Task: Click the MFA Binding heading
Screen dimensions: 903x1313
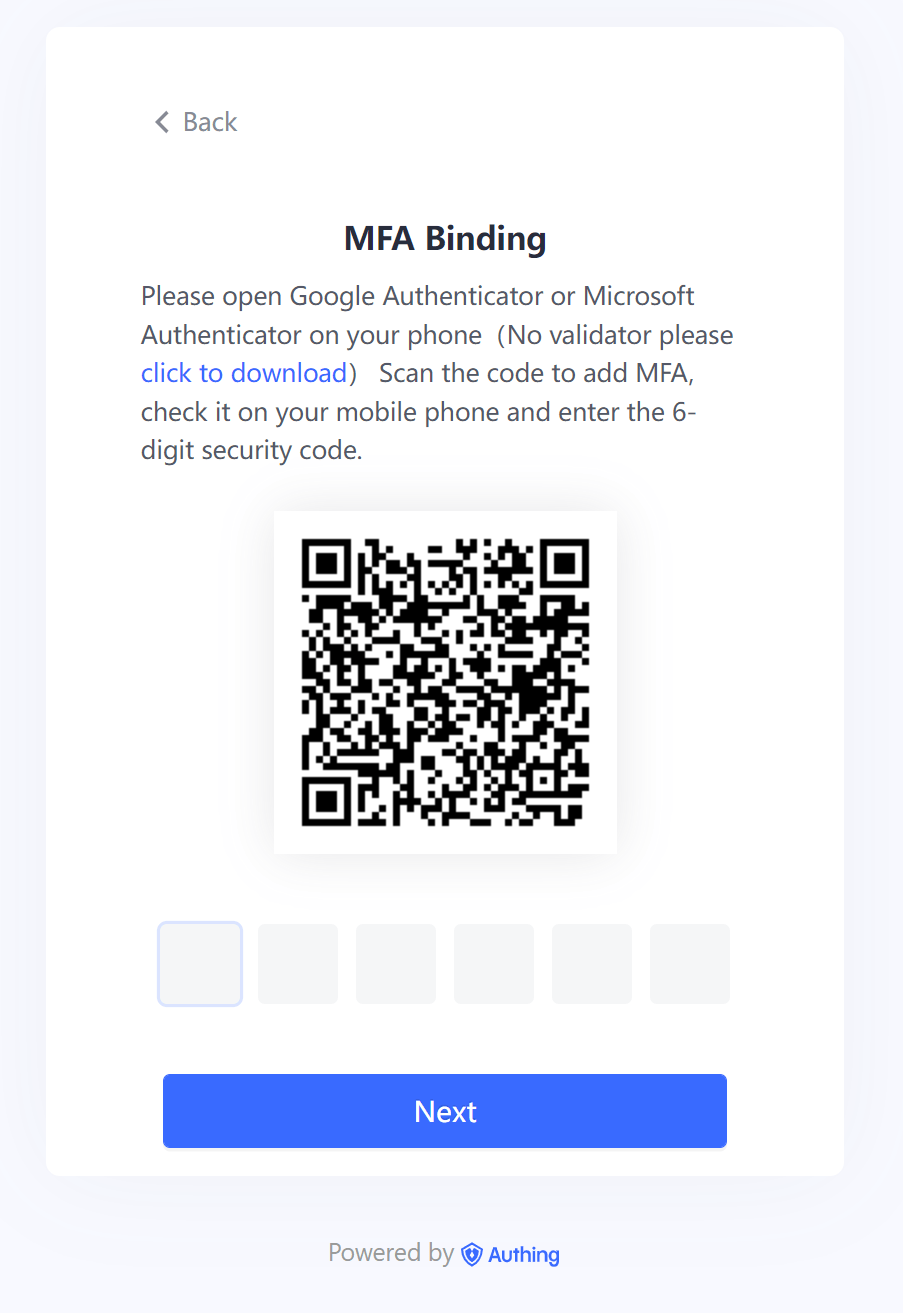Action: point(445,239)
